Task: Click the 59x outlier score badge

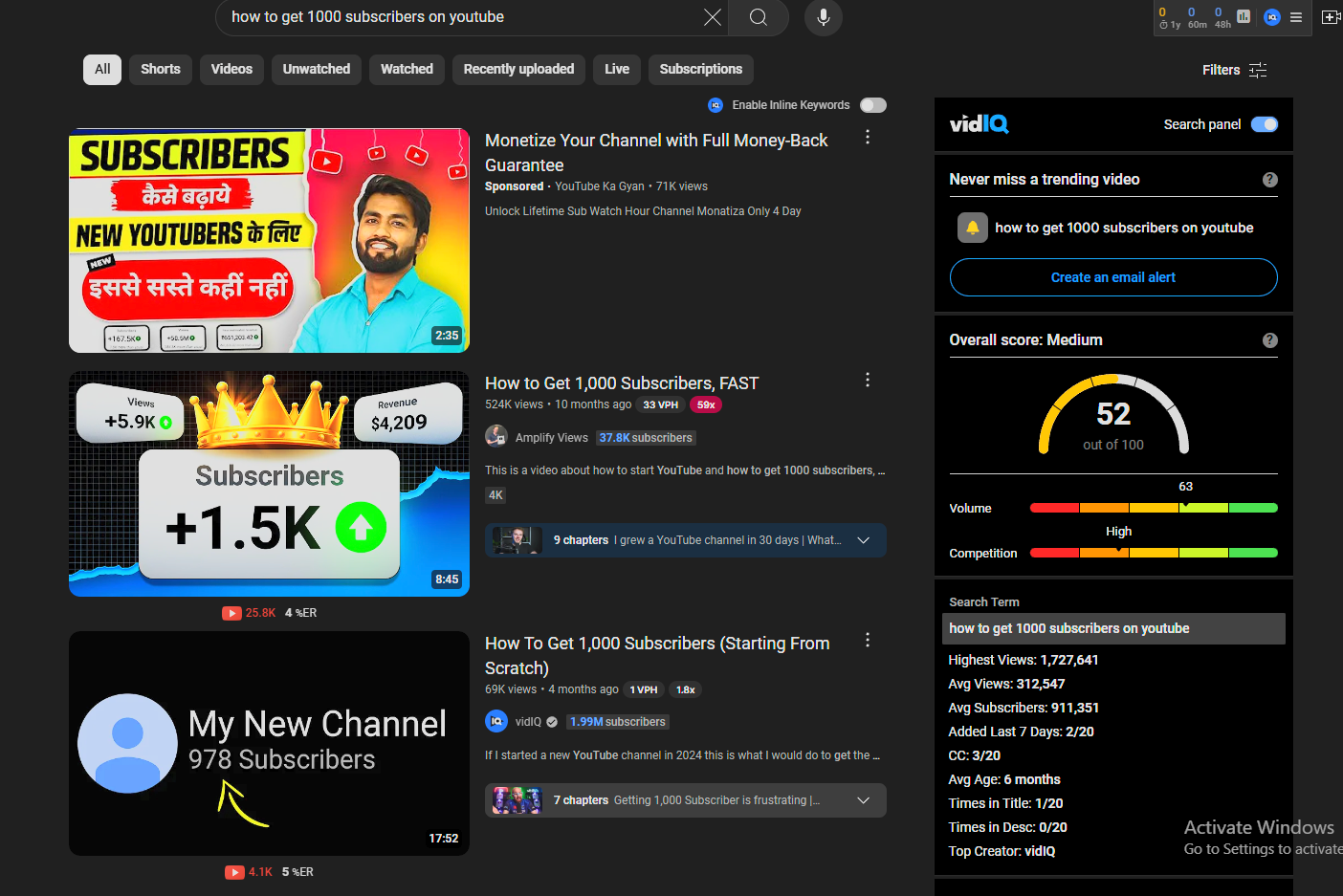Action: [706, 404]
